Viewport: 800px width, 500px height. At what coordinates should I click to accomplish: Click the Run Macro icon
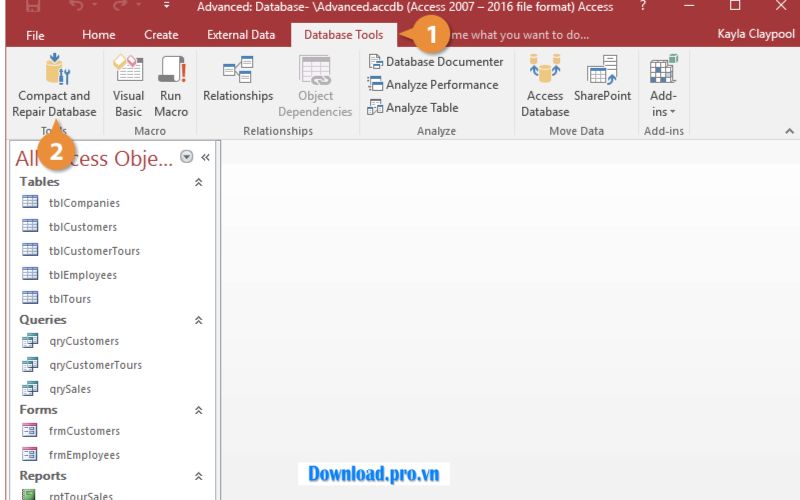click(171, 86)
